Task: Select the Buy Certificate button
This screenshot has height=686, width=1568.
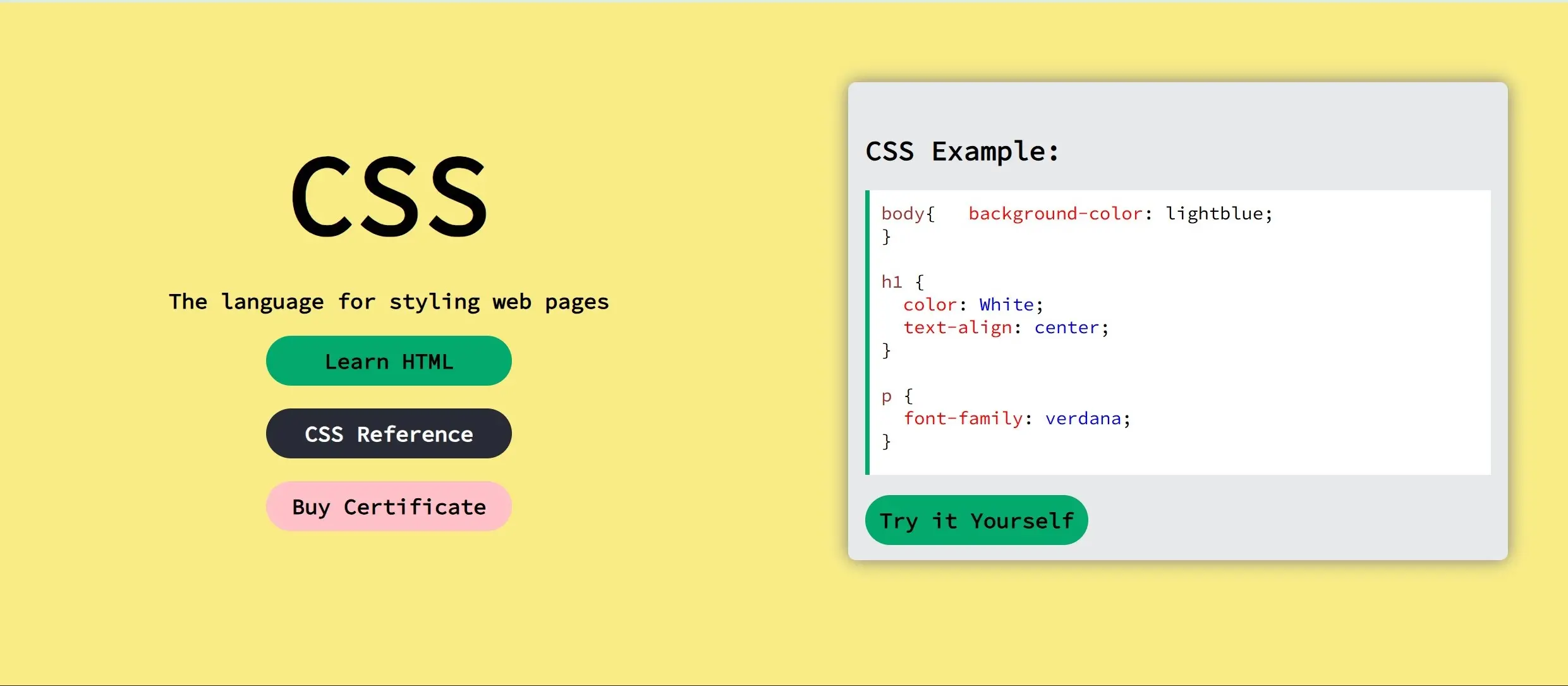Action: click(389, 506)
